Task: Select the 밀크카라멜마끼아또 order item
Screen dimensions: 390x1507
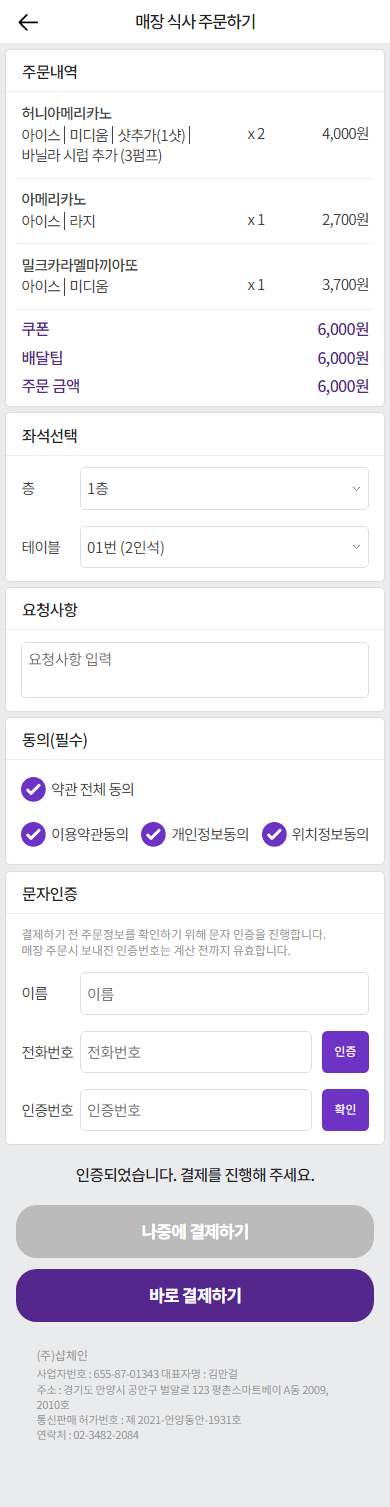Action: click(x=195, y=276)
